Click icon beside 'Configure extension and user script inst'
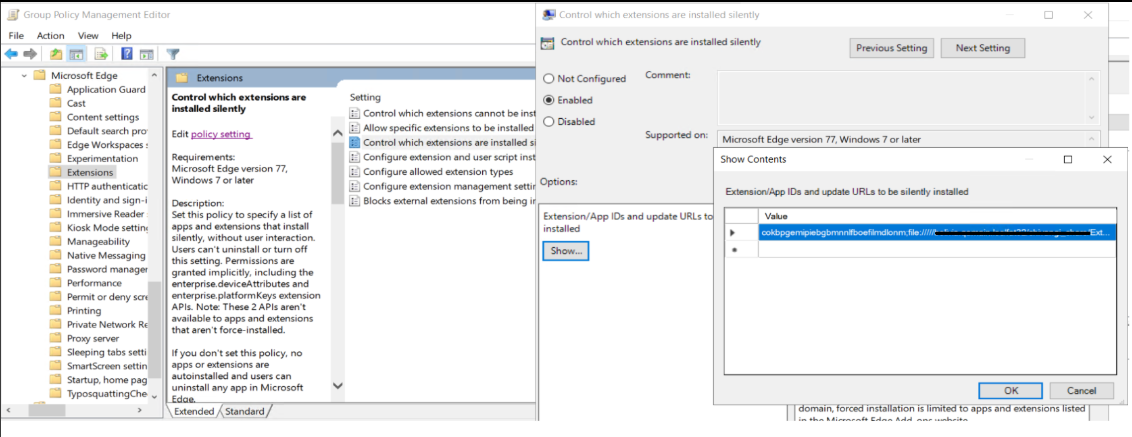 (354, 157)
